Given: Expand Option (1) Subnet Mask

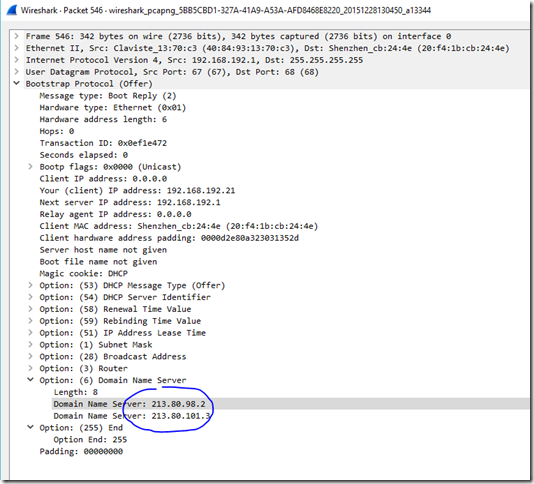Looking at the screenshot, I should (x=30, y=344).
